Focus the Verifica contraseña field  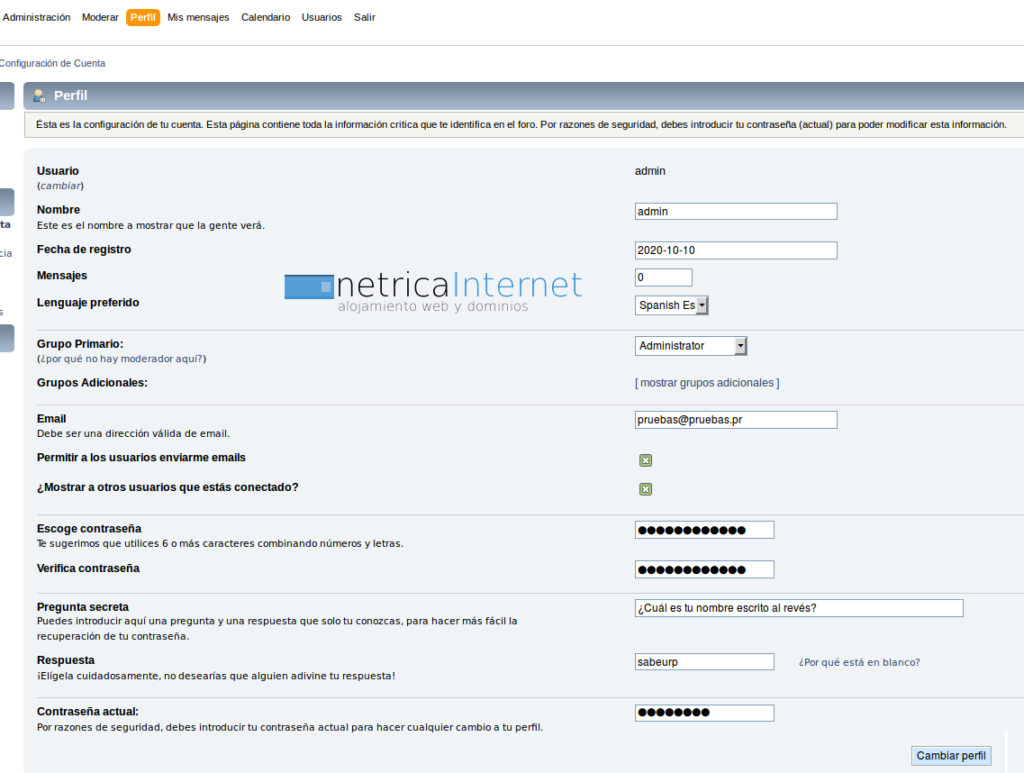pyautogui.click(x=705, y=569)
